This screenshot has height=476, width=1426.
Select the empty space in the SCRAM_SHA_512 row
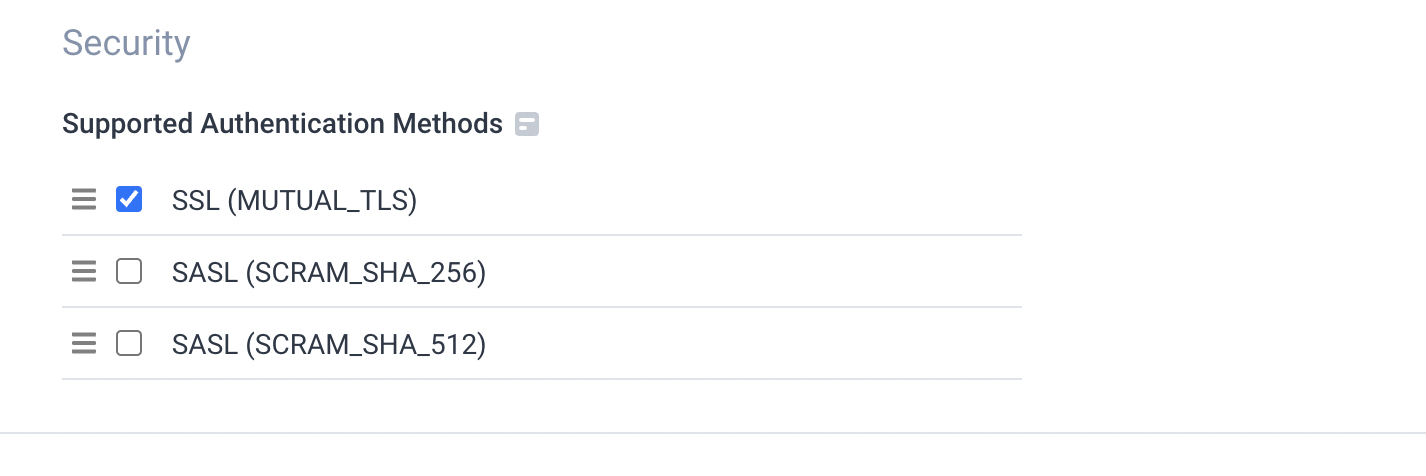pos(754,344)
